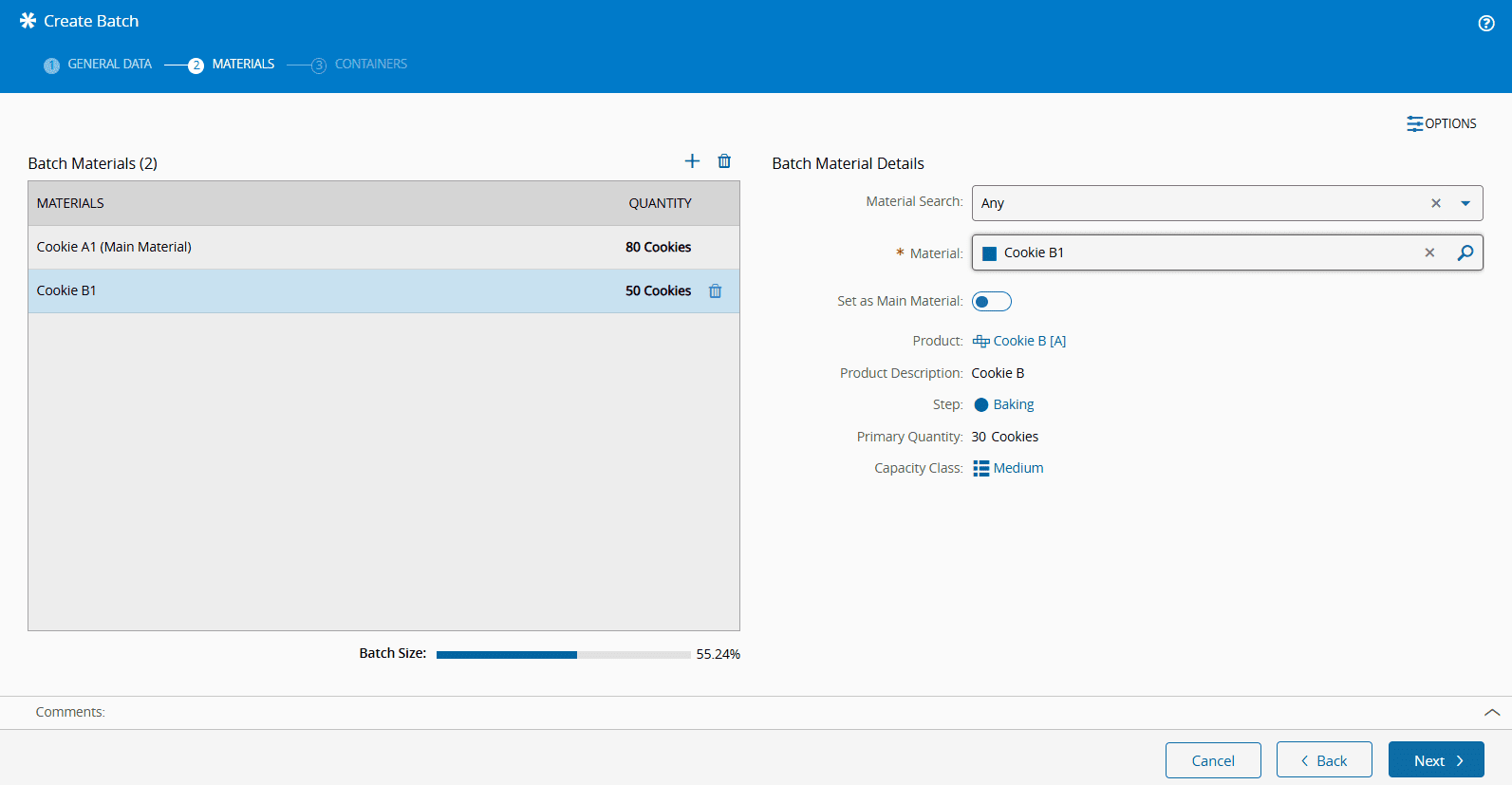Open help with the question mark icon

point(1485,24)
